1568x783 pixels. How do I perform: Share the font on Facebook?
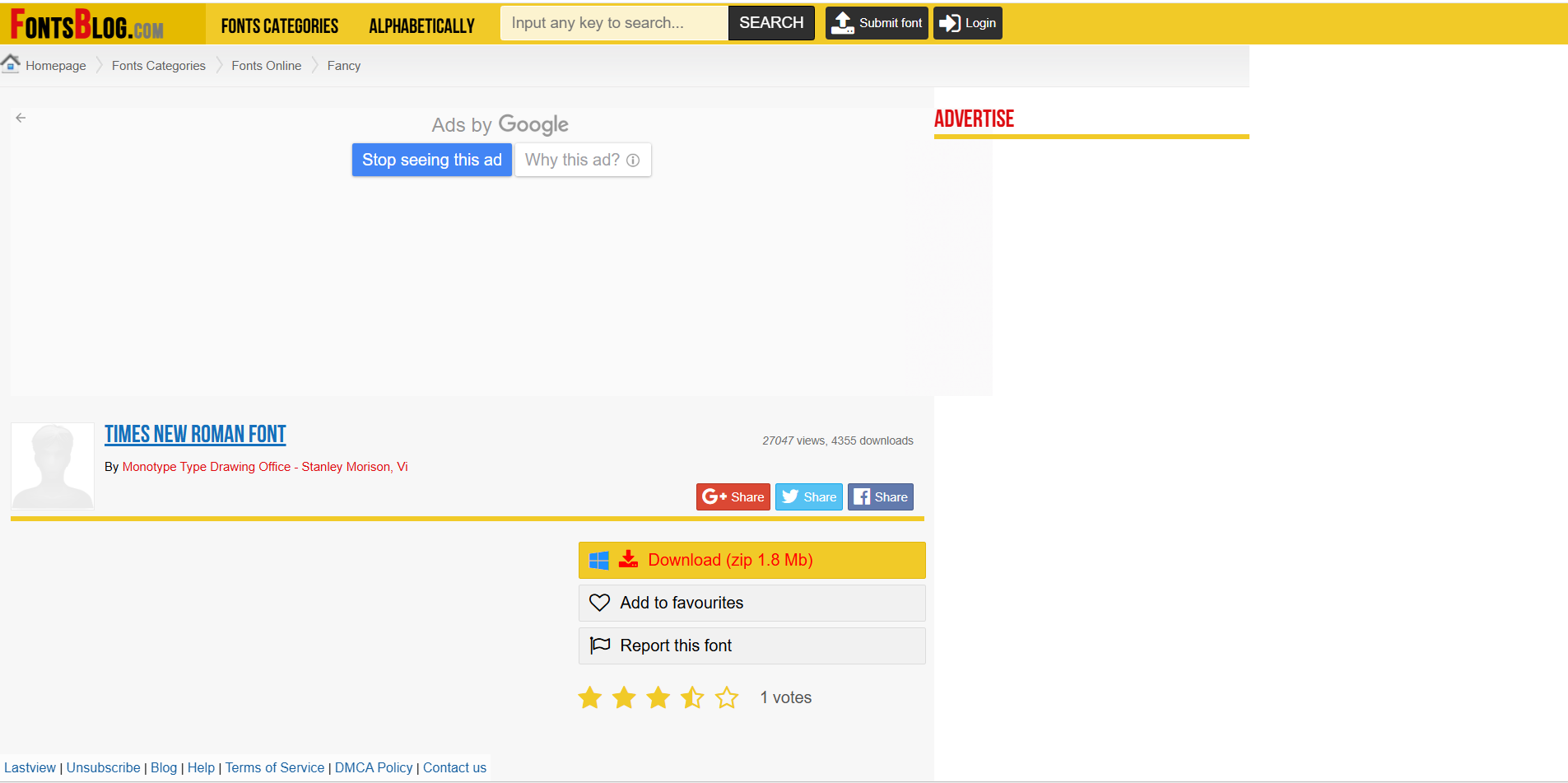coord(879,496)
